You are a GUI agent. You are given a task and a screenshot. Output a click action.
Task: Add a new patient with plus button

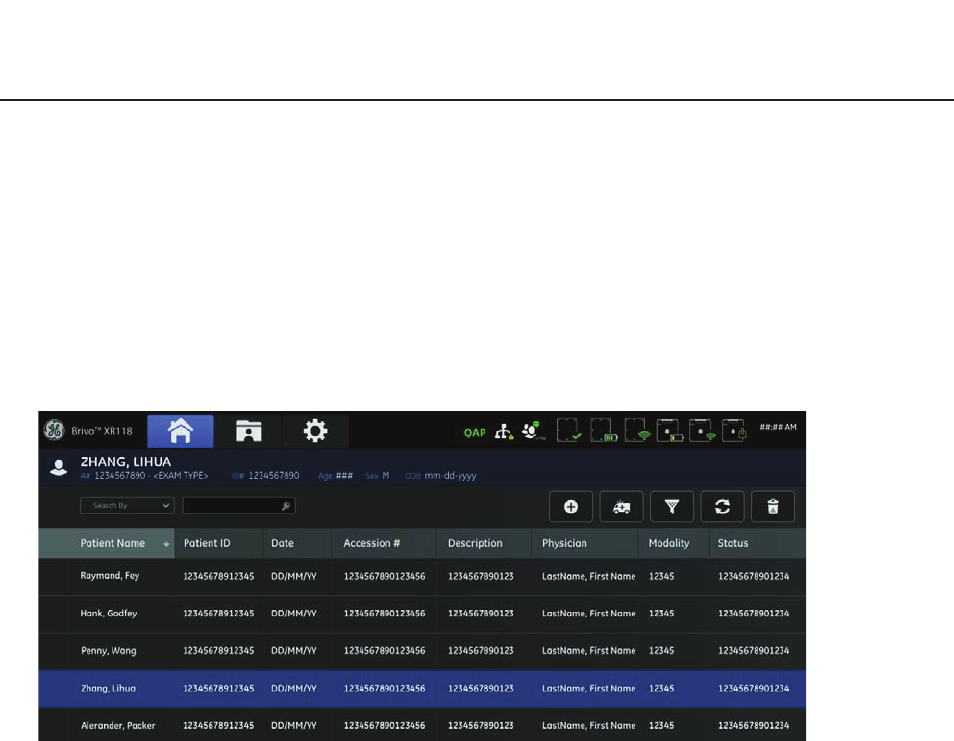[571, 507]
